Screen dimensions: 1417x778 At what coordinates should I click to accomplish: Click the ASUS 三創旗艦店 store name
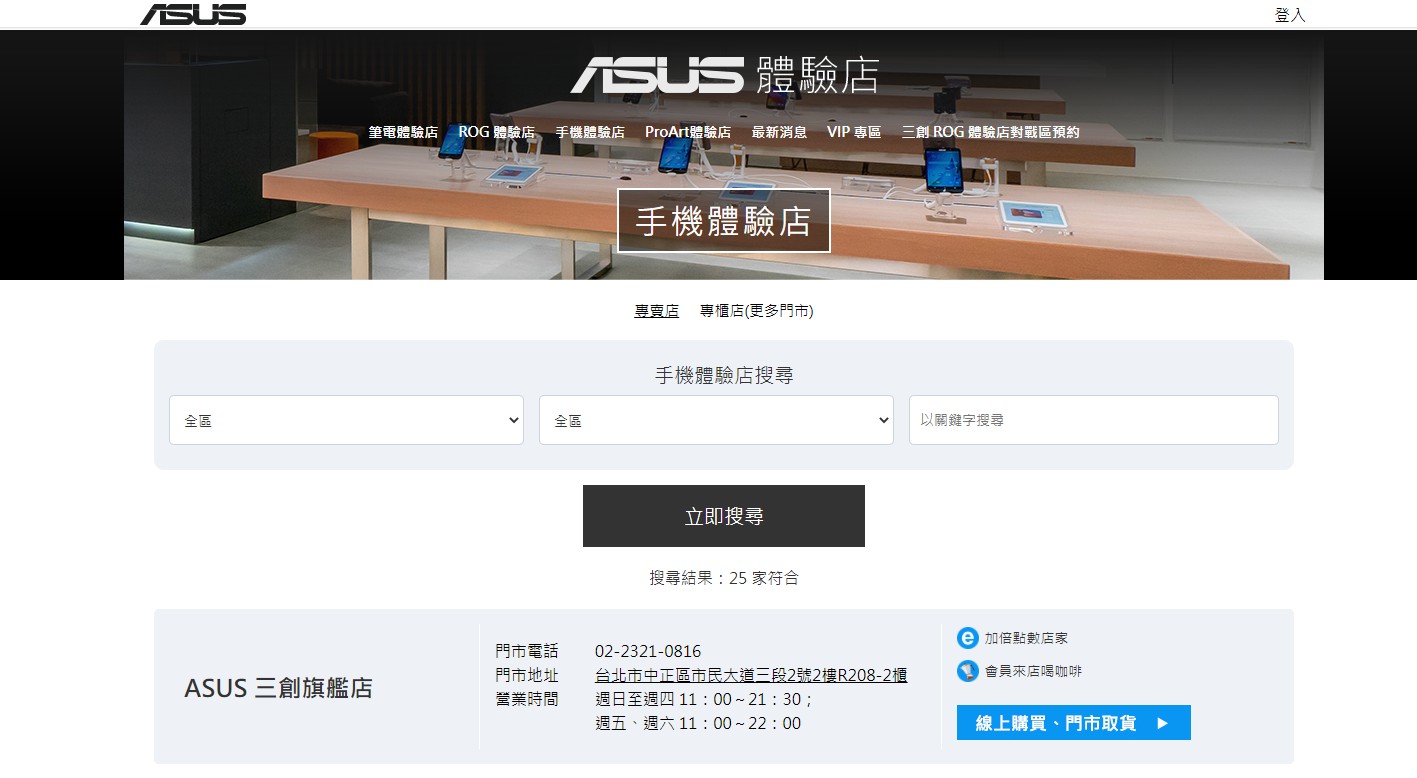[278, 688]
